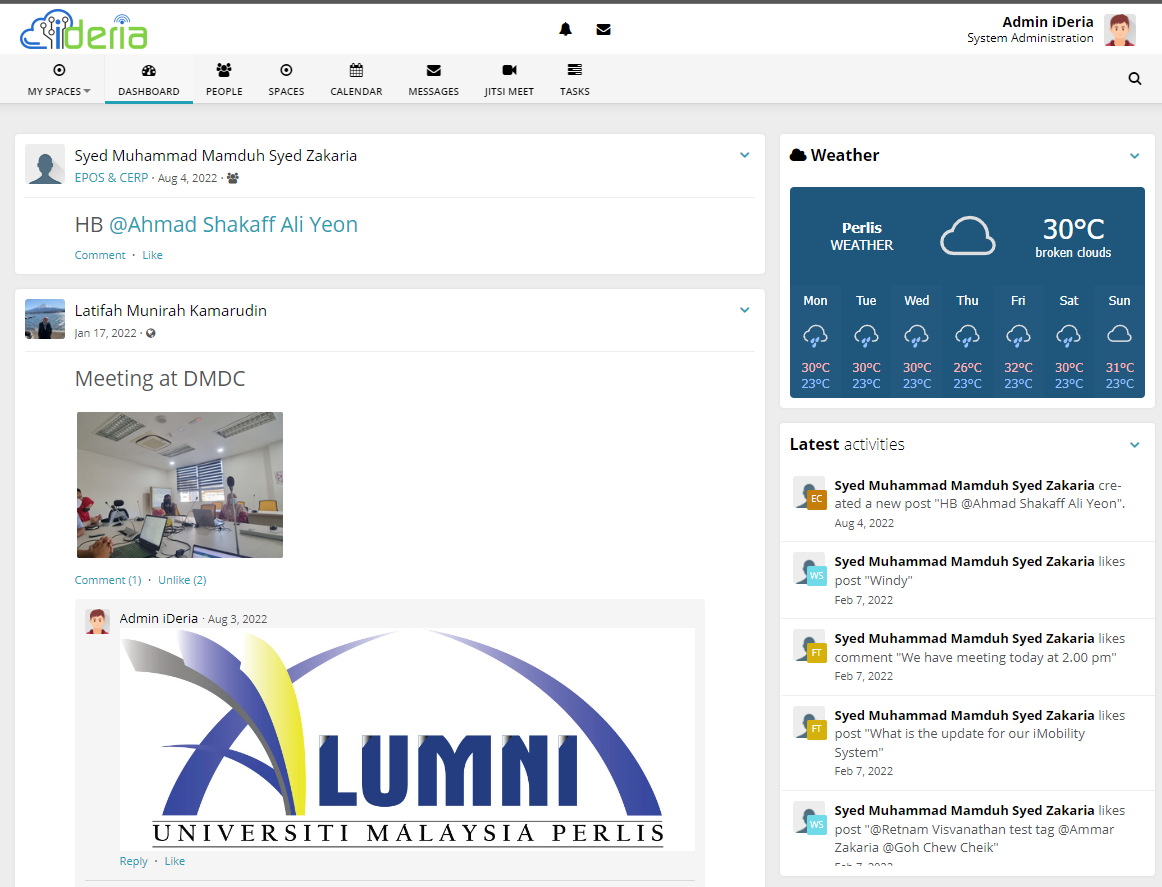Like Admin iDeria's Alumni comment
The height and width of the screenshot is (887, 1162).
click(174, 861)
